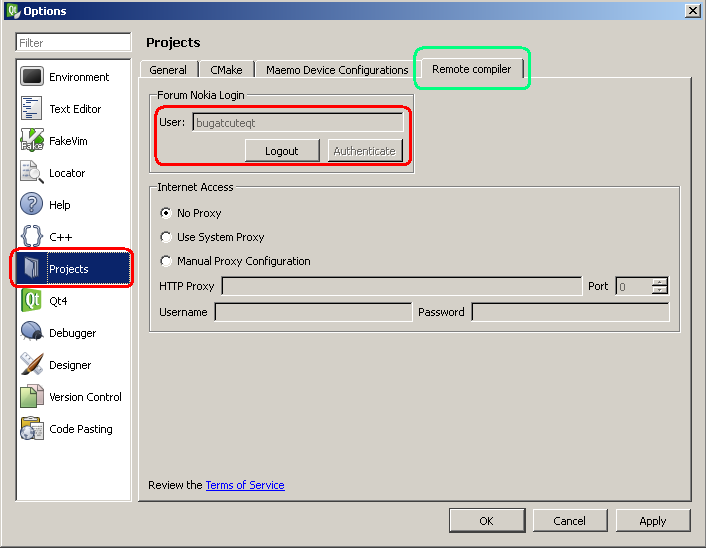Viewport: 706px width, 548px height.
Task: Click the C++ curly braces icon
Action: (x=32, y=236)
